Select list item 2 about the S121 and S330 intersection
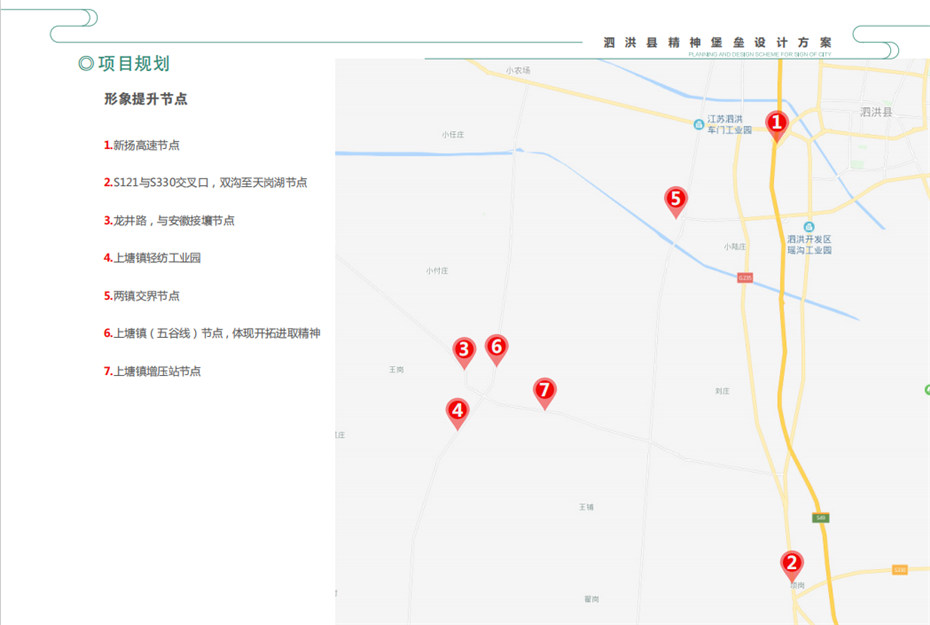Viewport: 930px width, 625px height. click(205, 183)
